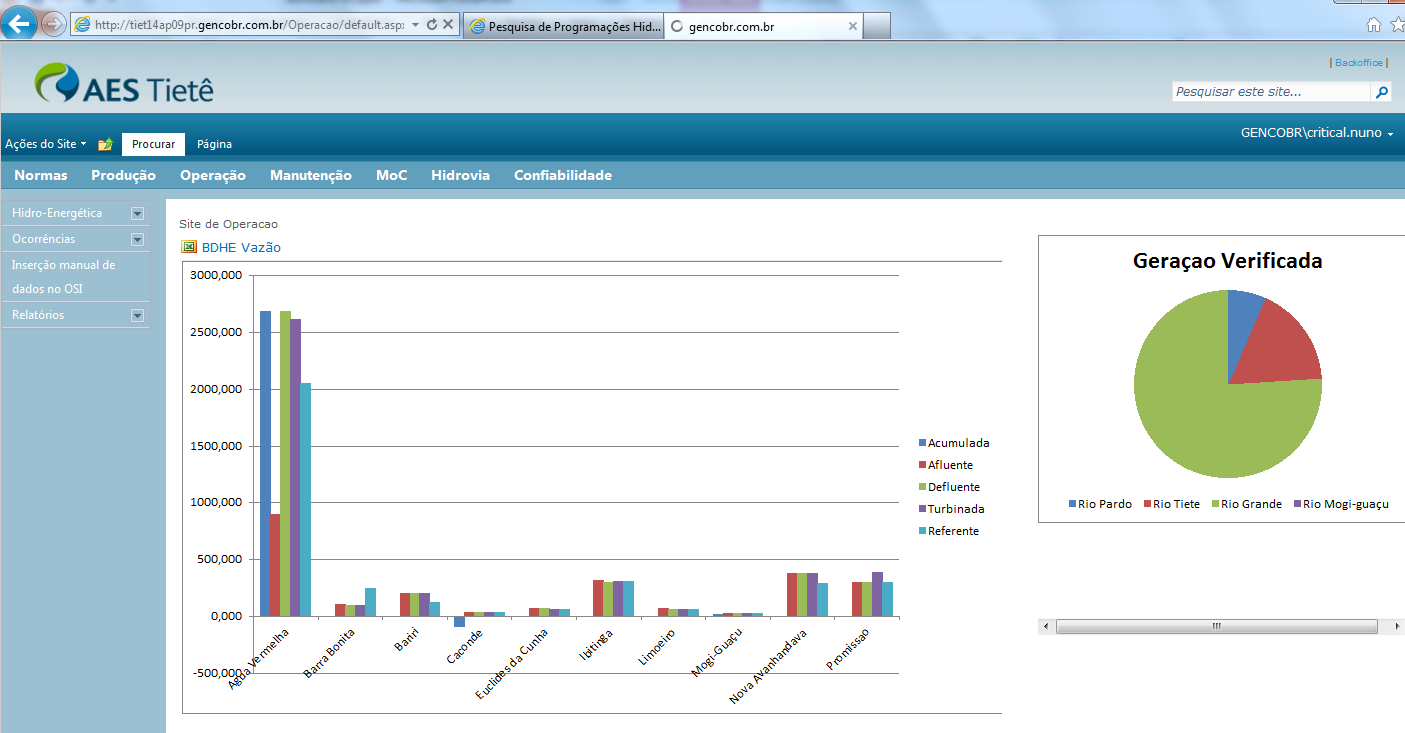Select the Página ribbon tab
Image resolution: width=1405 pixels, height=733 pixels.
coord(214,144)
